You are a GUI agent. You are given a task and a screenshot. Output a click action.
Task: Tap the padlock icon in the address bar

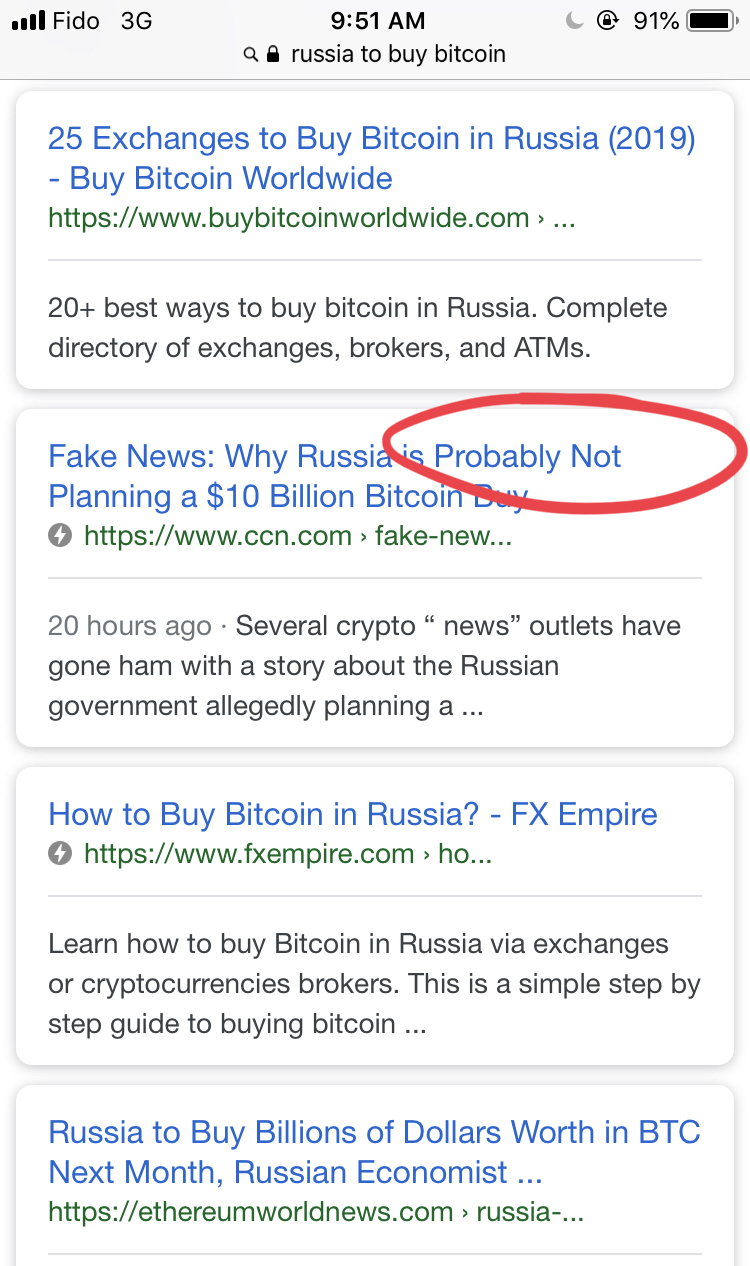point(273,54)
